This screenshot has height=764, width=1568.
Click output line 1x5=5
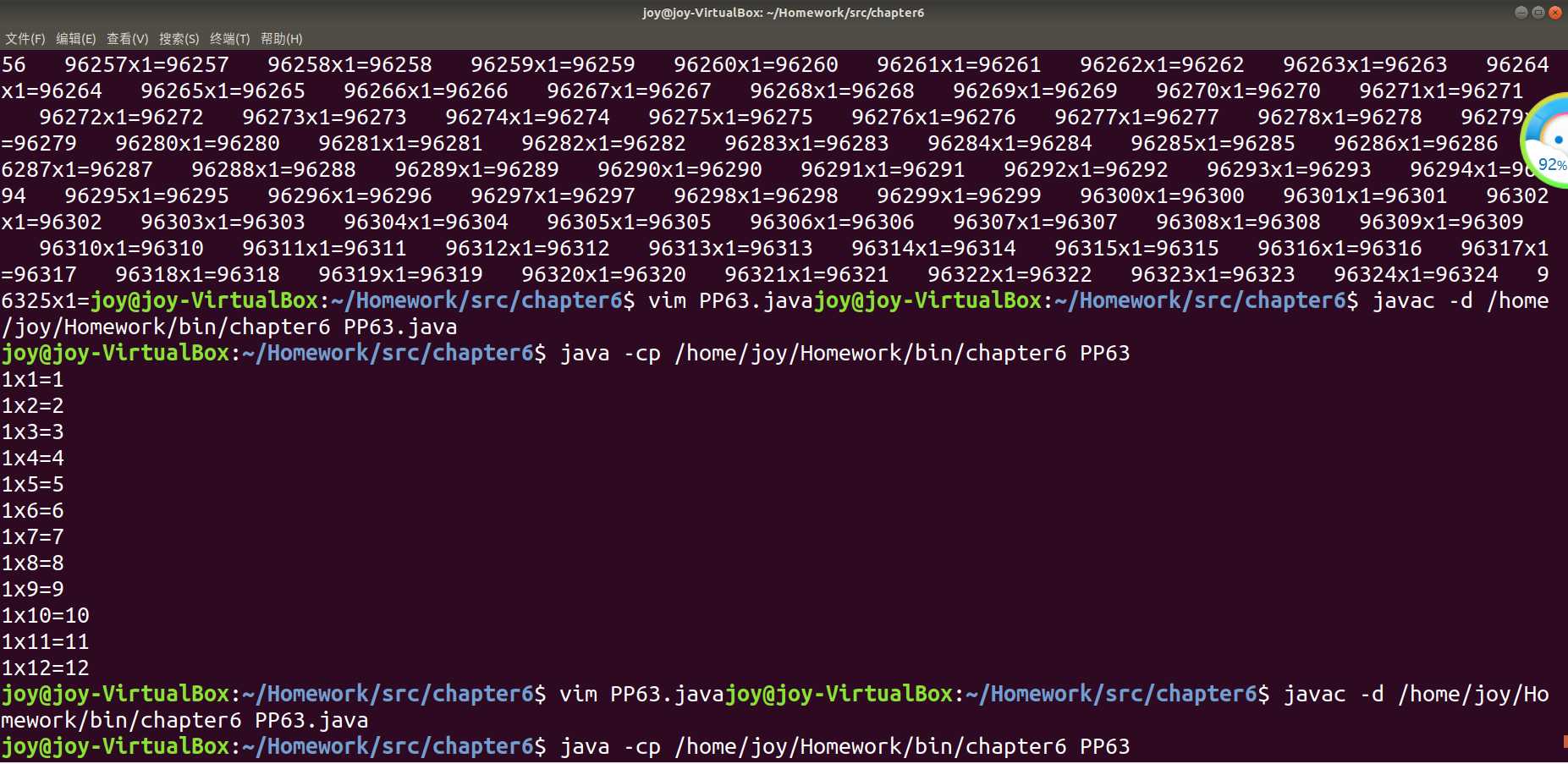coord(32,485)
